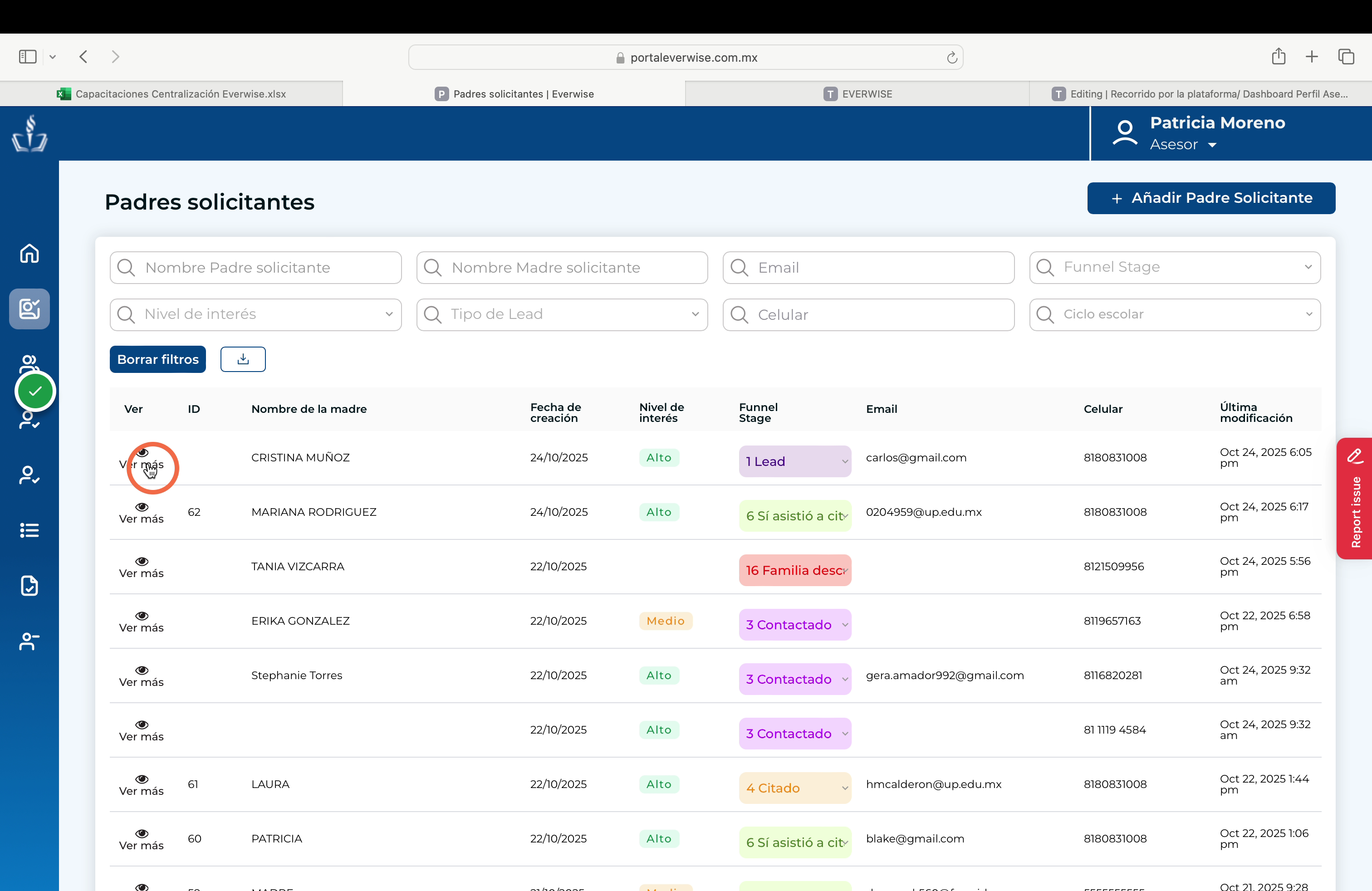Toggle the Safari sidebar icon
Screen dimensions: 1372x891
tap(28, 56)
